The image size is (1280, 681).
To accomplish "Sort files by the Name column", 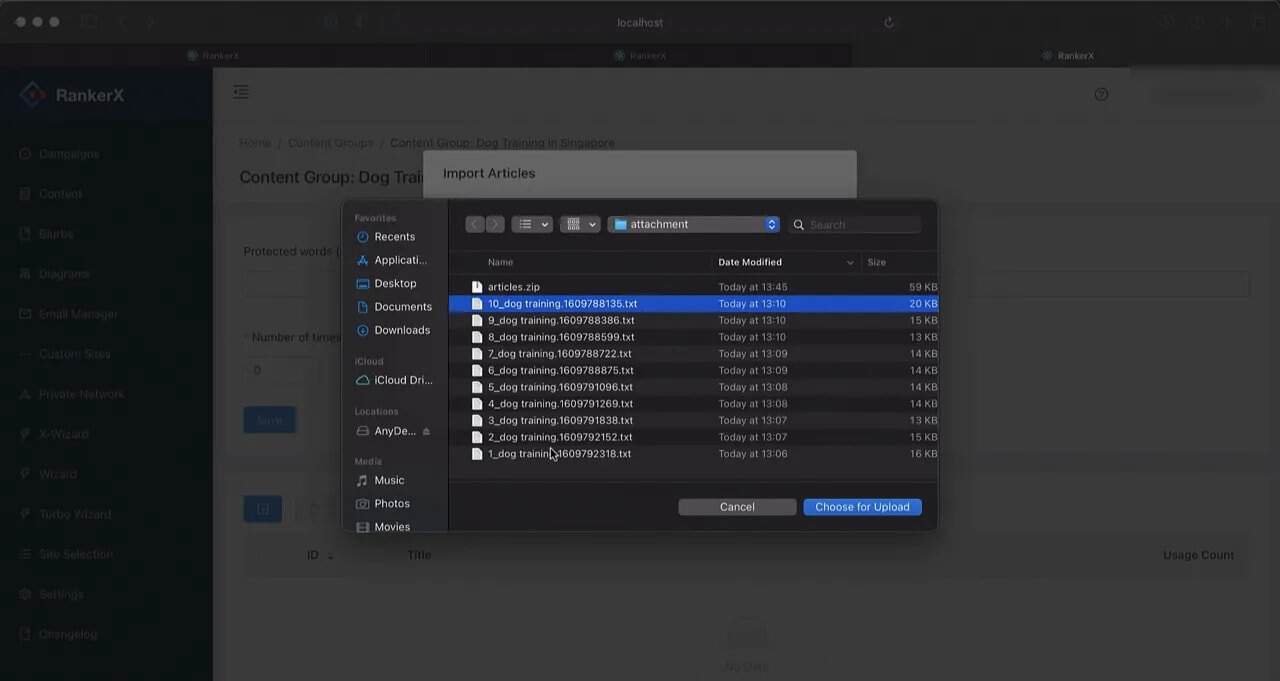I will [500, 262].
